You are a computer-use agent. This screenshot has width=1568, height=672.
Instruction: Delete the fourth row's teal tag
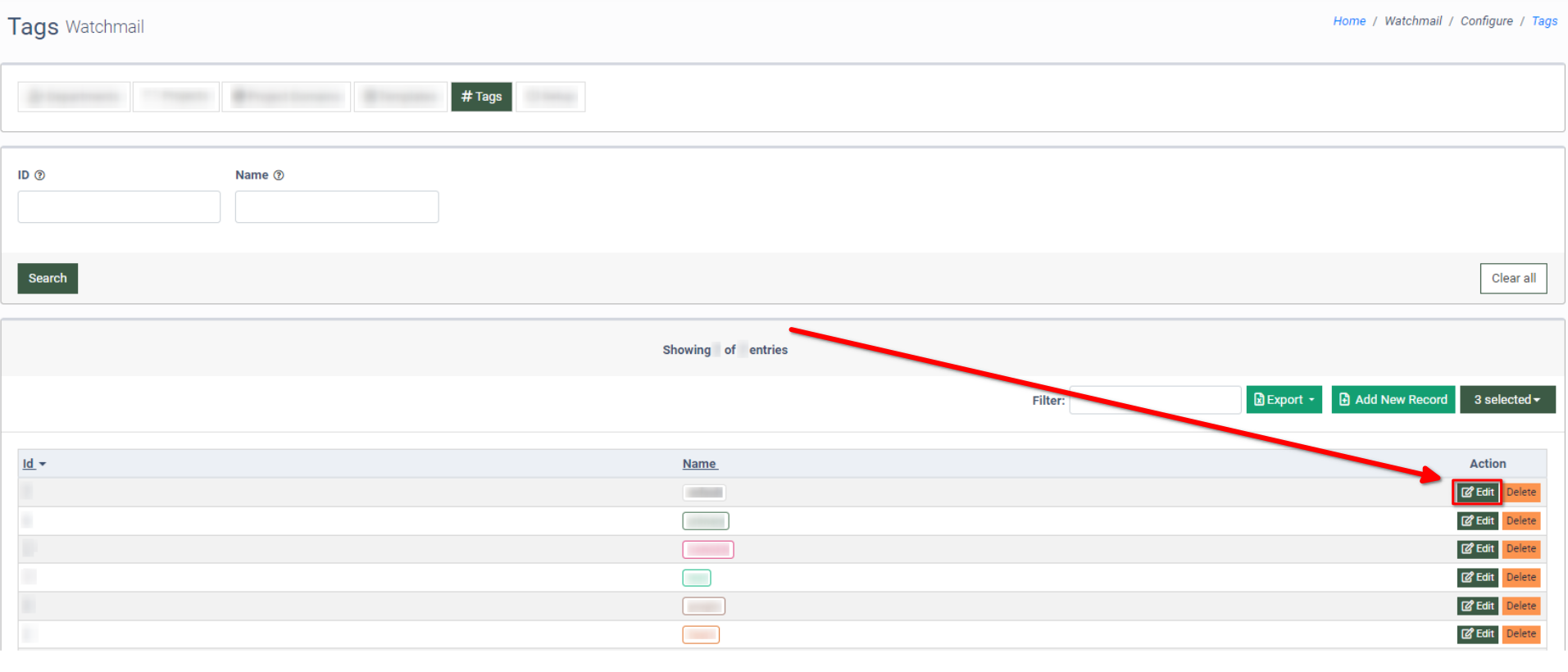[x=1520, y=578]
